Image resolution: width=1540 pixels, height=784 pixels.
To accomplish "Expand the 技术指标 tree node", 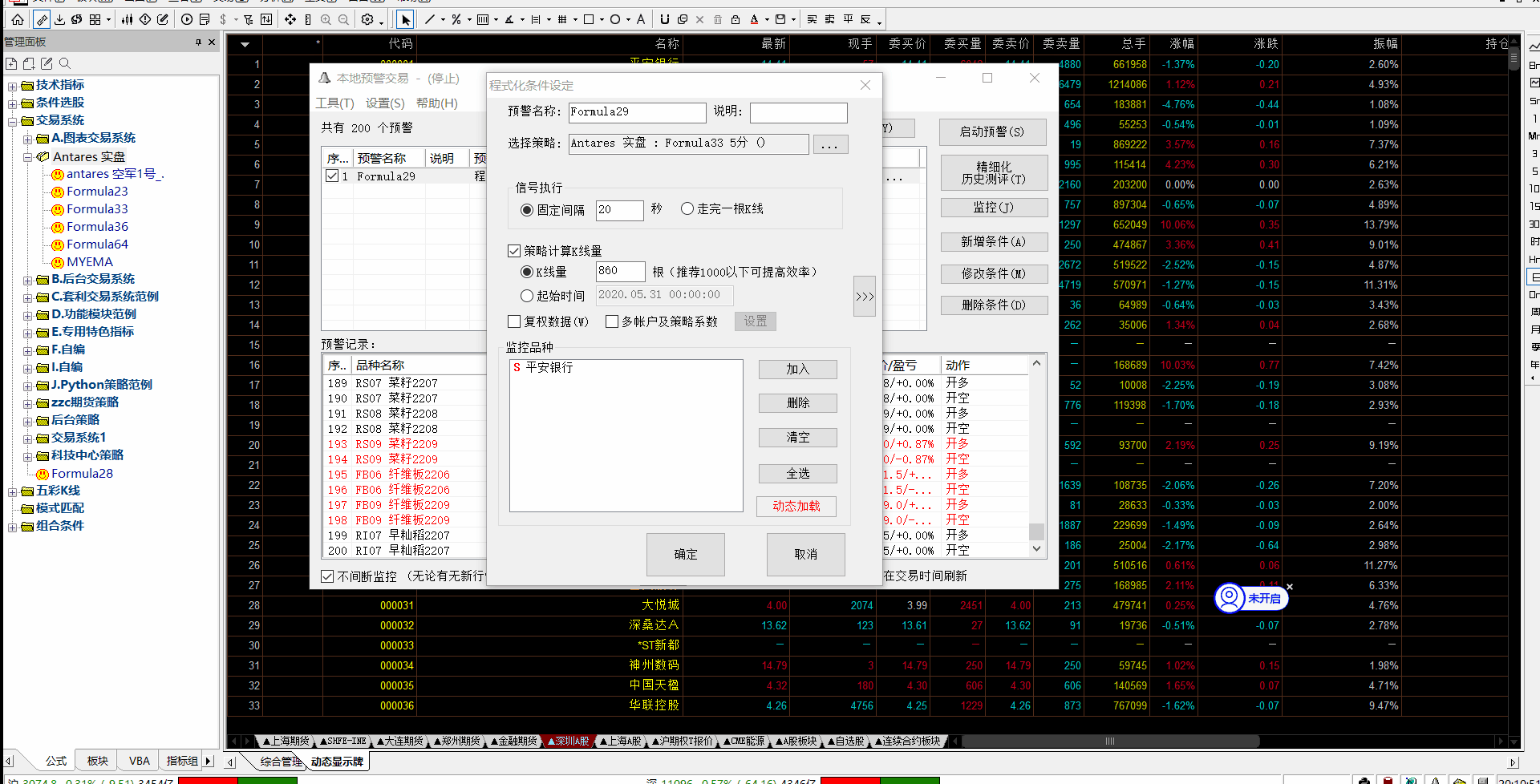I will pos(12,87).
